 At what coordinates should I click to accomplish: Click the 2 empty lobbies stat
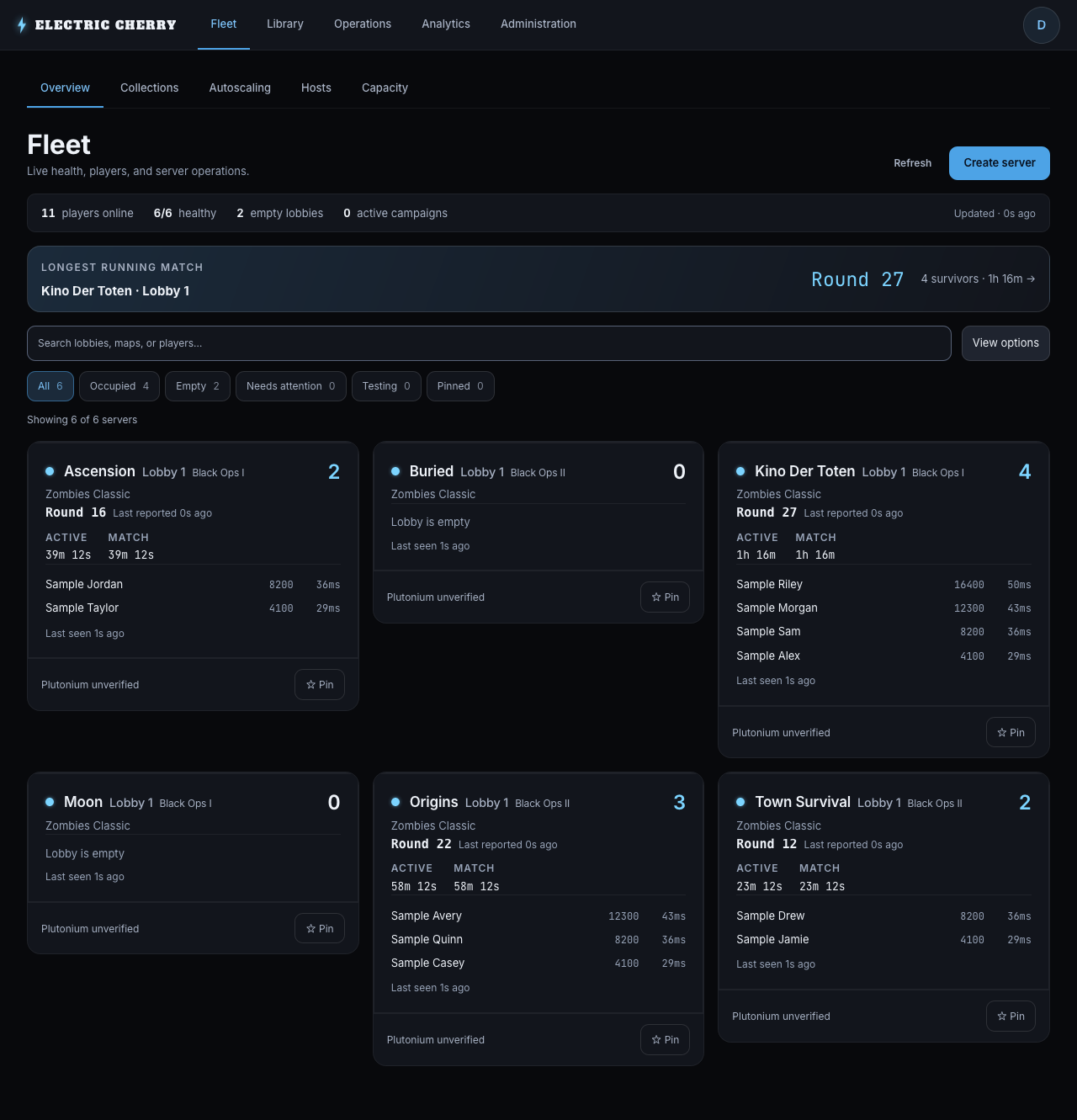click(x=280, y=213)
